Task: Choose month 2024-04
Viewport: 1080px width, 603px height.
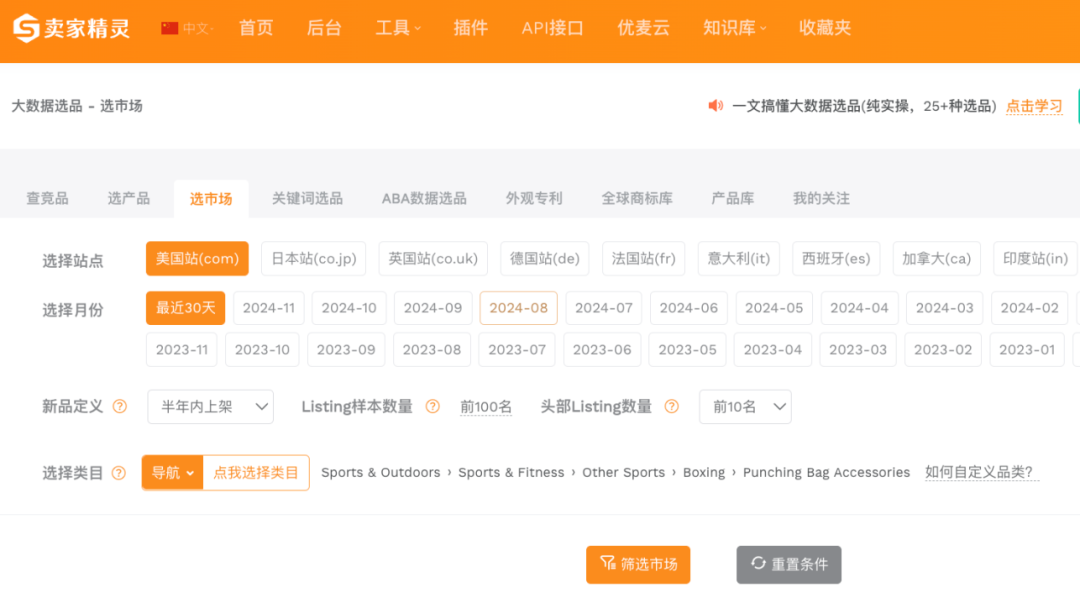Action: 860,308
